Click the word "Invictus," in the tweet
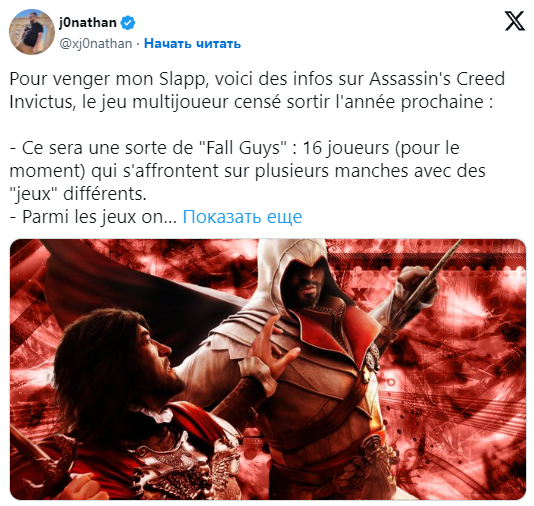 coord(43,102)
